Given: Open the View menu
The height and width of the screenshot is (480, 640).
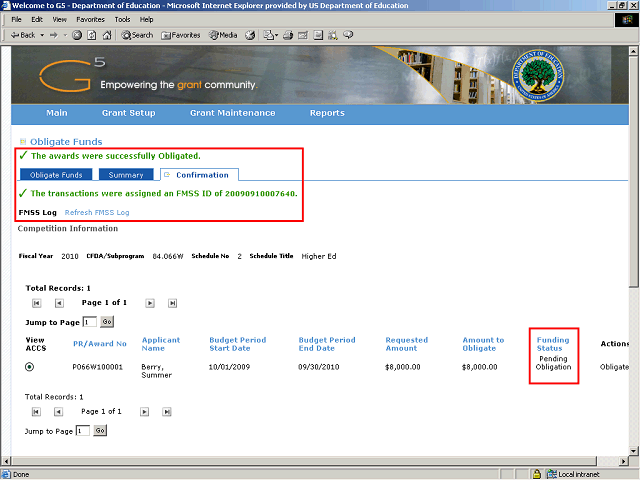Looking at the screenshot, I should (60, 20).
